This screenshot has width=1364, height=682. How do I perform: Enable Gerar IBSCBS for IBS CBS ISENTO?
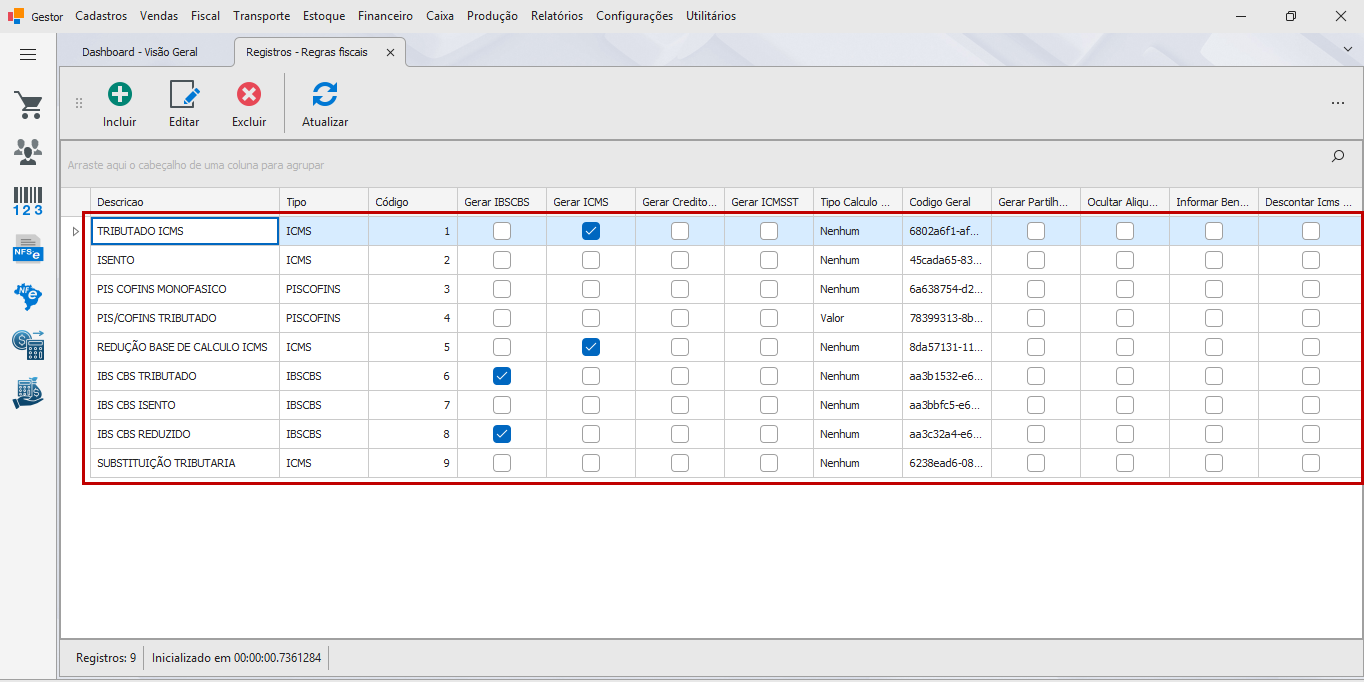tap(502, 405)
